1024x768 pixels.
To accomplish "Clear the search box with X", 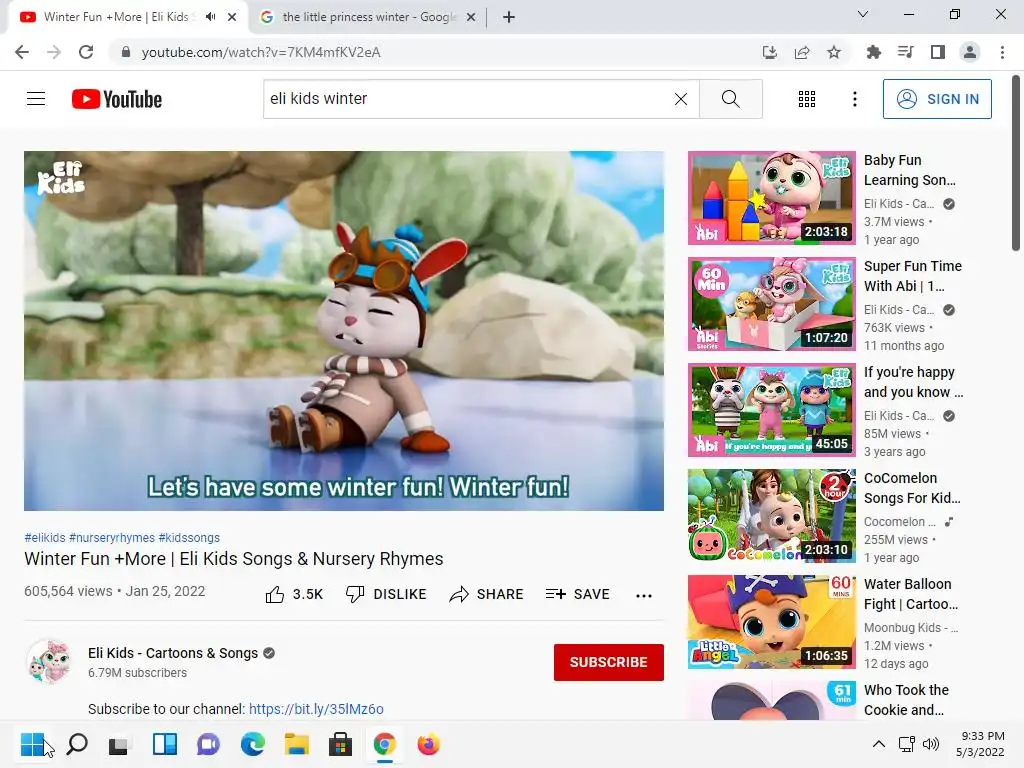I will click(680, 99).
